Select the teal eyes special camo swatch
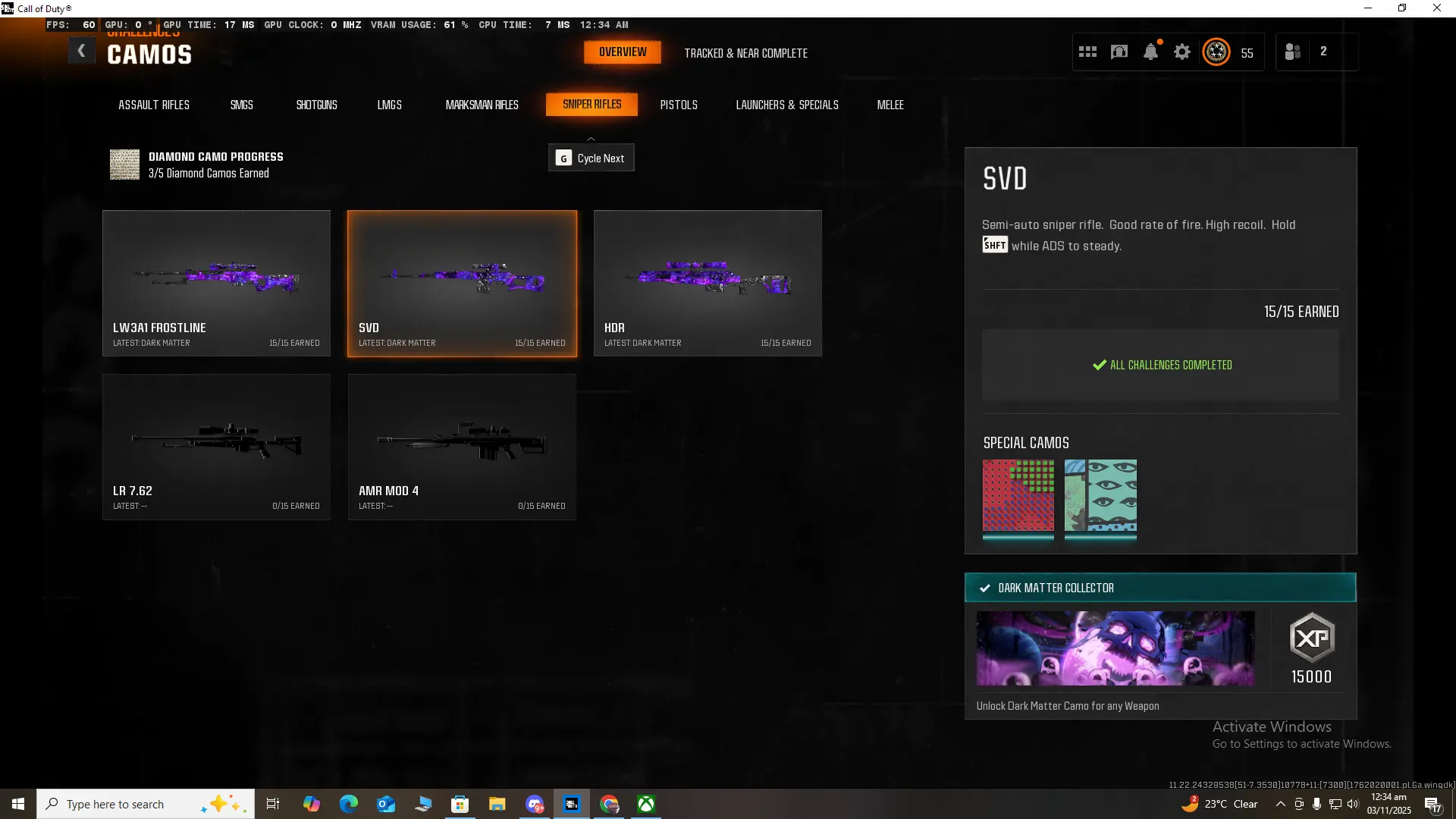Screen dimensions: 1456x819 (x=1100, y=496)
